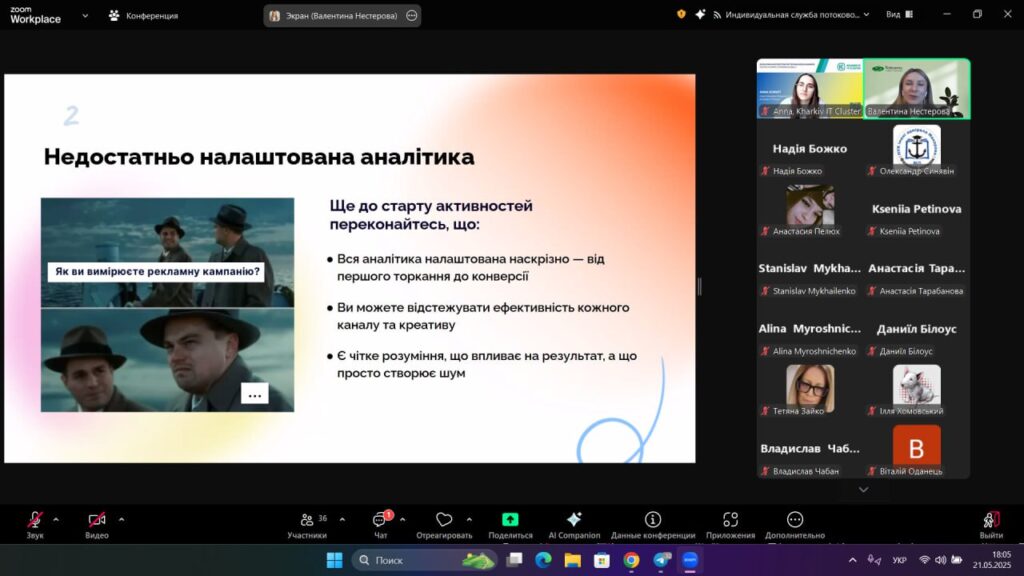This screenshot has width=1024, height=576.
Task: Open Microsoft Store from the taskbar
Action: [602, 560]
